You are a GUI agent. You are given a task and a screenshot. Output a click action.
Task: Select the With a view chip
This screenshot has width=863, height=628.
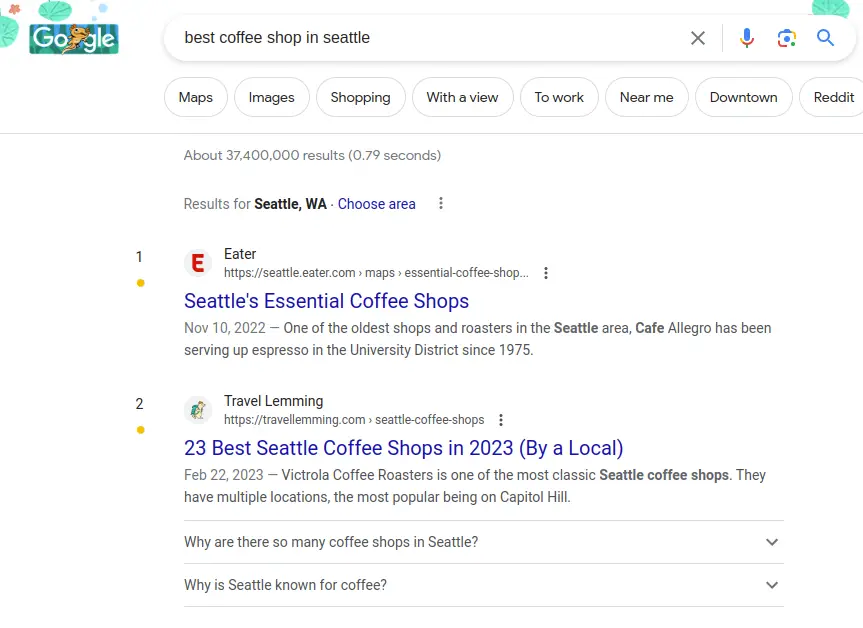[462, 97]
